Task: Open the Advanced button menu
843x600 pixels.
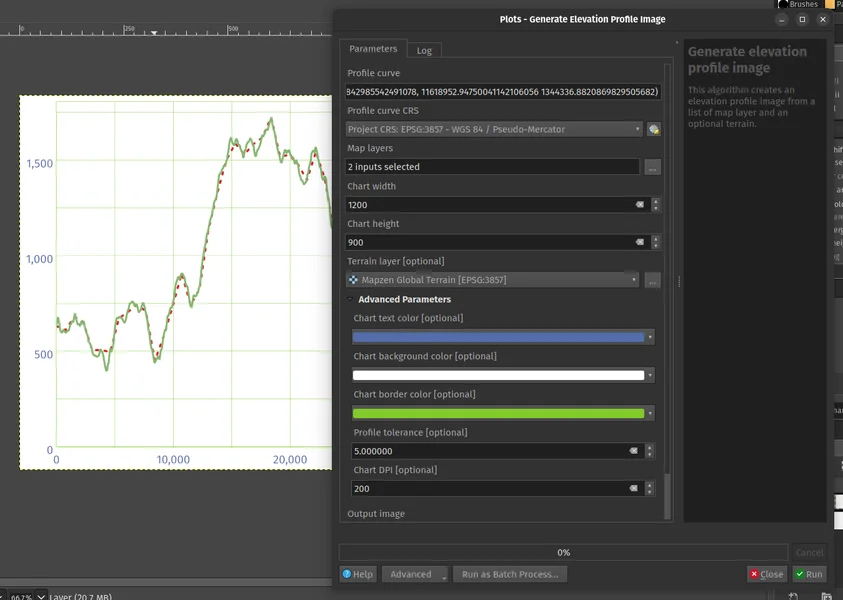Action: click(x=418, y=574)
